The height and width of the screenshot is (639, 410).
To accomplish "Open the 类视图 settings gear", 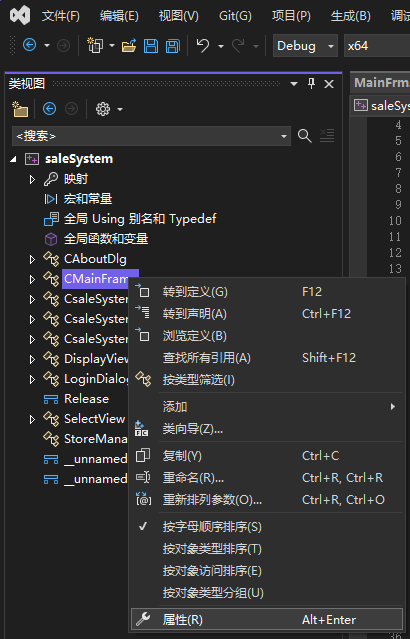I will coord(103,109).
